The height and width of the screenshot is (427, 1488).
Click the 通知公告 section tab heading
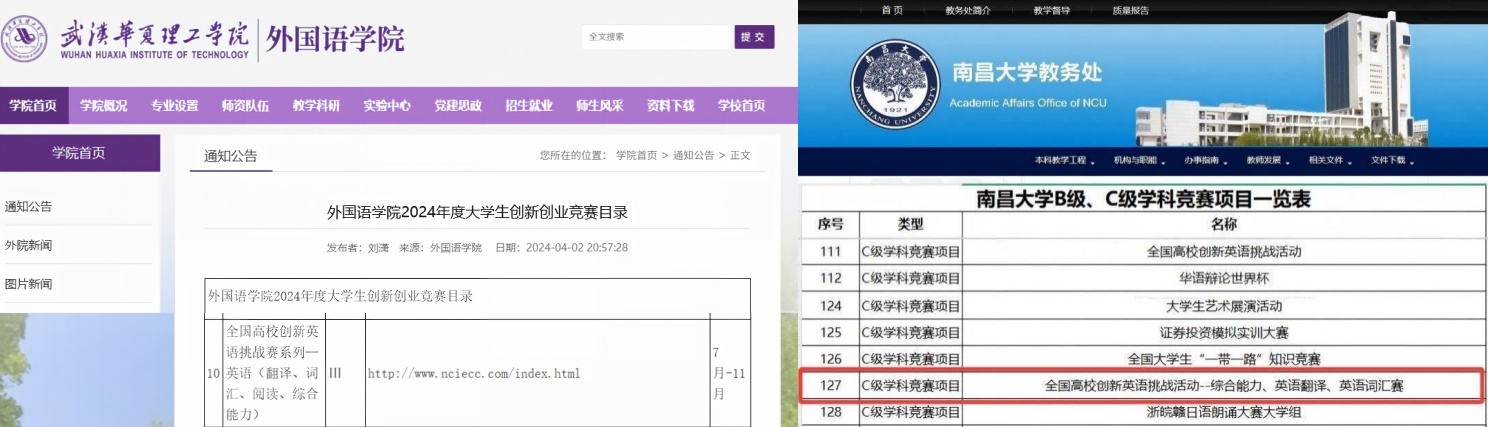tap(230, 155)
